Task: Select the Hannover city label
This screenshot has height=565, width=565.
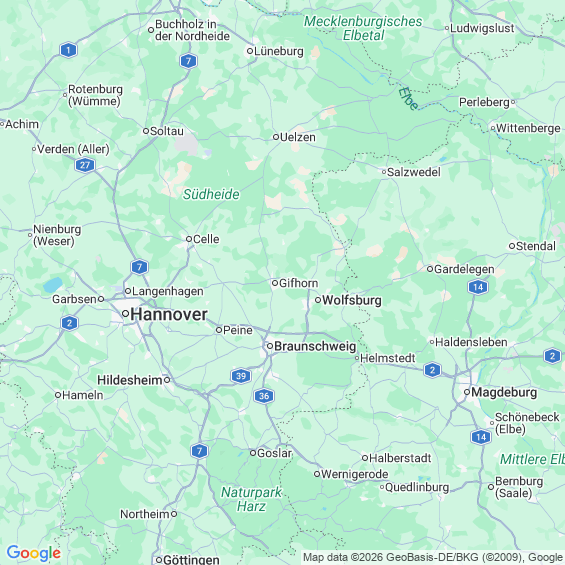Action: pos(169,314)
